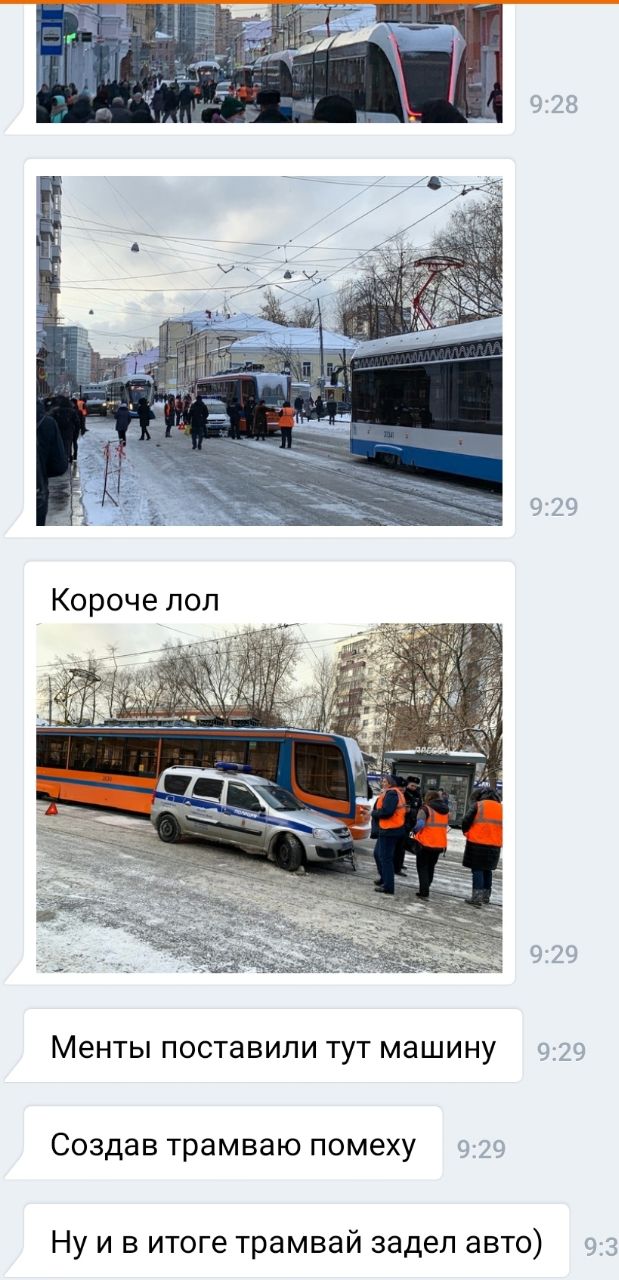Click the blue tram stop sign in the top photo
This screenshot has width=619, height=1280.
[x=51, y=32]
